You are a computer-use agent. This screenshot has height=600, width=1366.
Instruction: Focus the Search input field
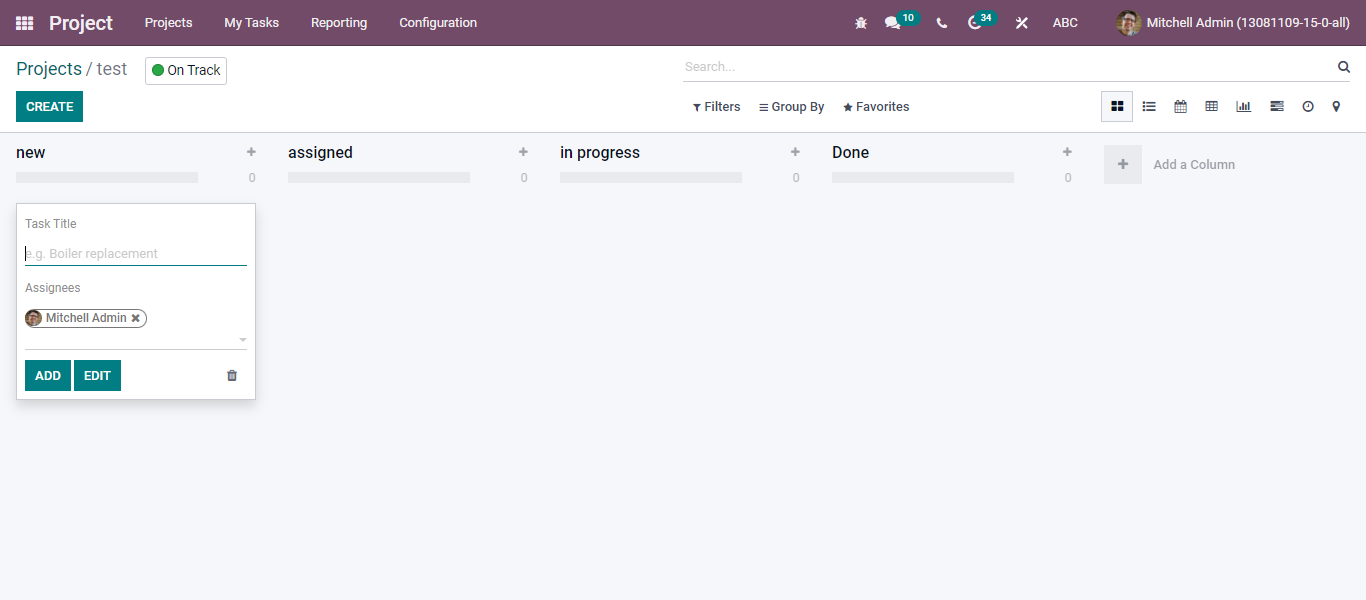(1008, 67)
